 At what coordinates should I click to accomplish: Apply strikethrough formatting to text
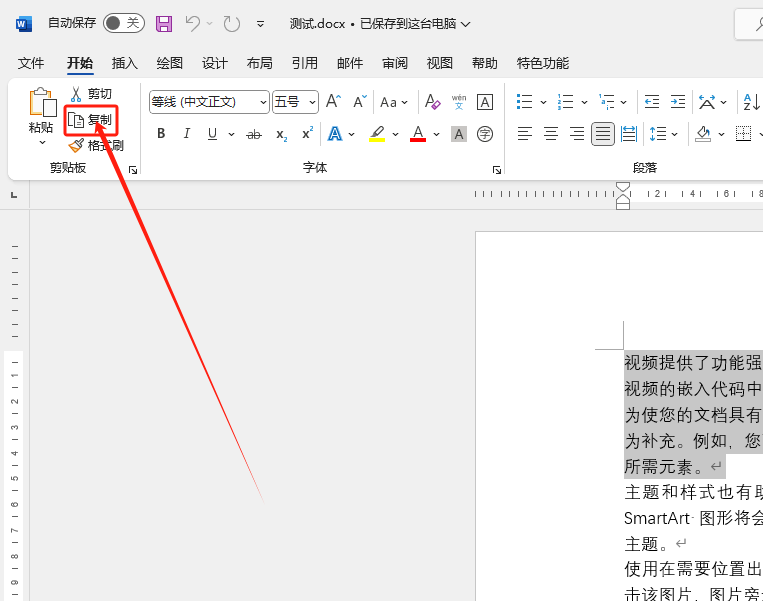254,134
